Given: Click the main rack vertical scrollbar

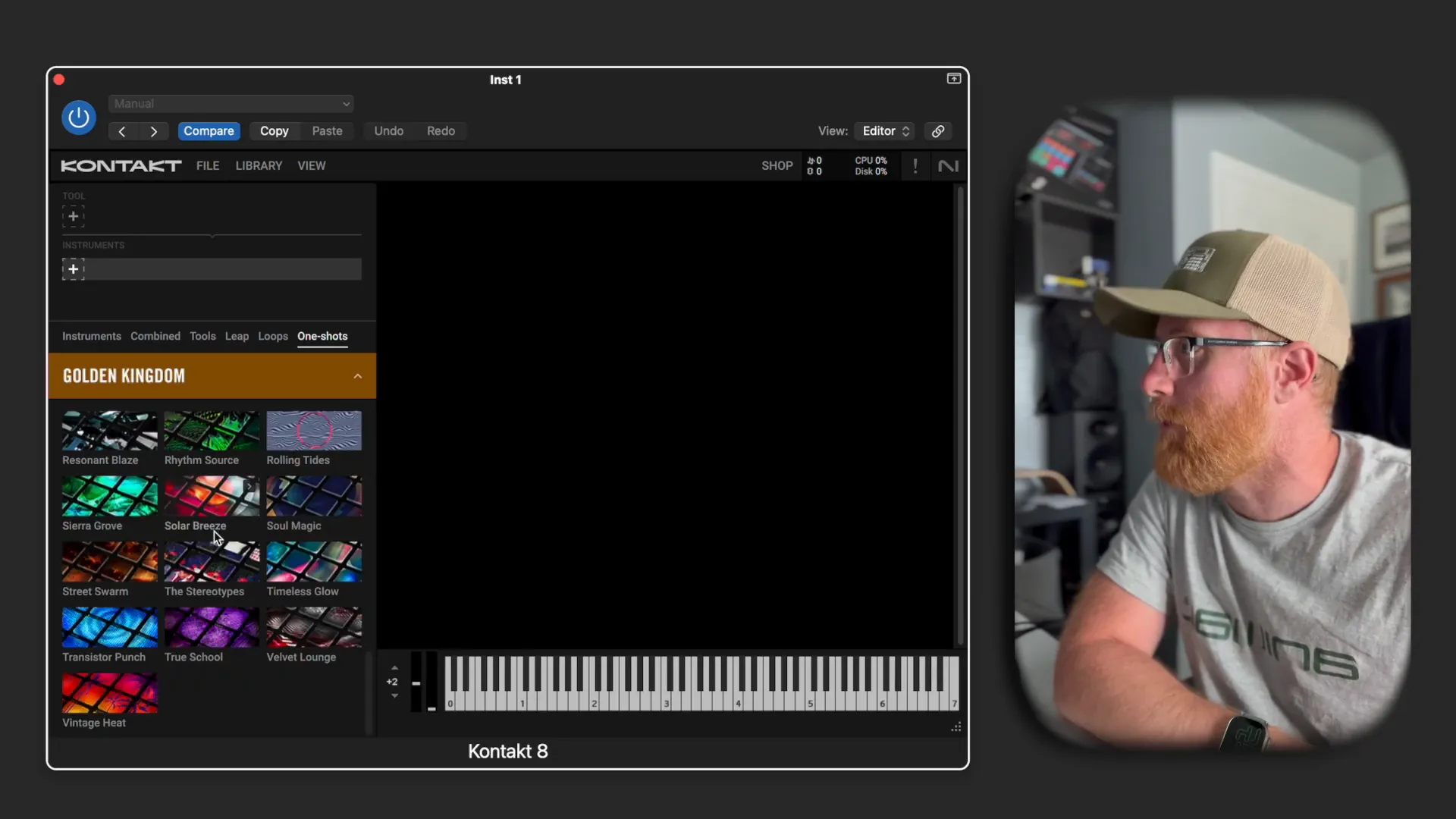Looking at the screenshot, I should click(960, 416).
